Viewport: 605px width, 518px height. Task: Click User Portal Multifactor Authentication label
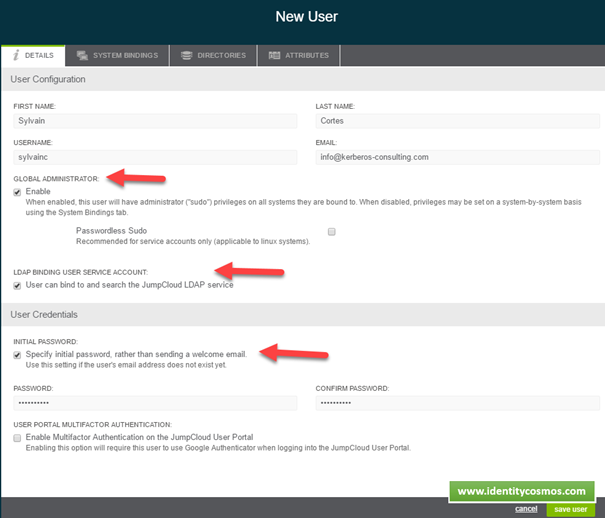pos(93,425)
